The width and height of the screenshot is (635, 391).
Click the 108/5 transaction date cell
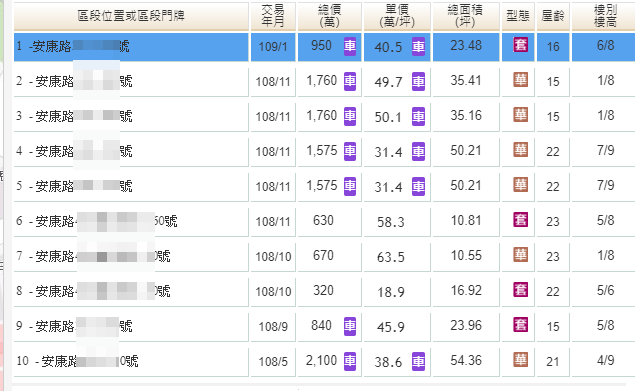pos(273,361)
